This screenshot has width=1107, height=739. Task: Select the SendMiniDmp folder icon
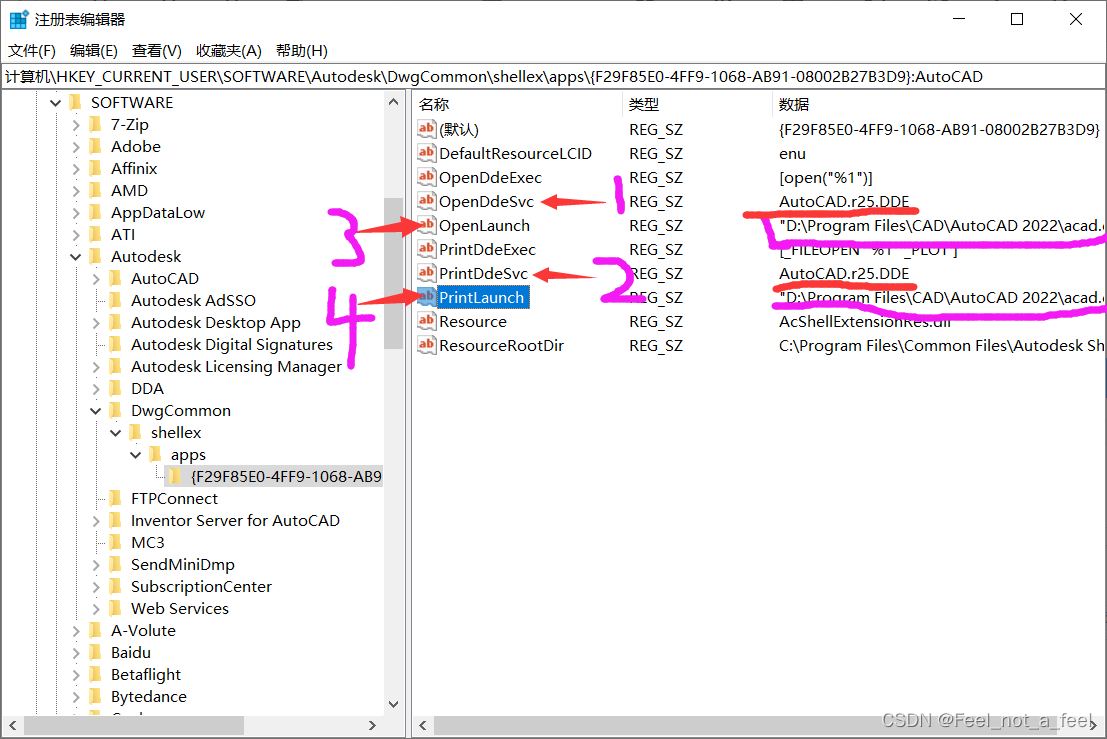(x=116, y=564)
